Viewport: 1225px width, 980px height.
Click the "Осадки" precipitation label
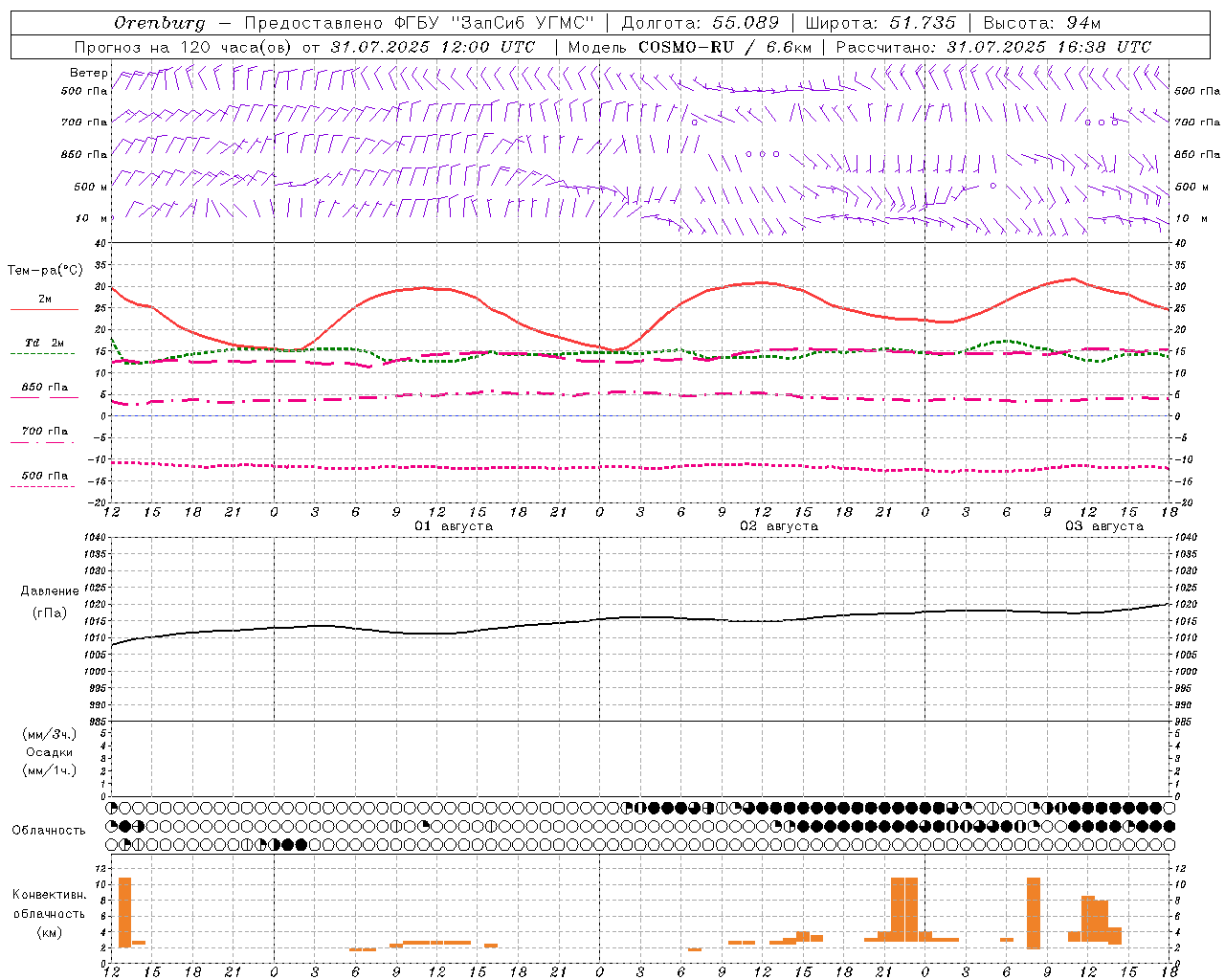click(50, 752)
